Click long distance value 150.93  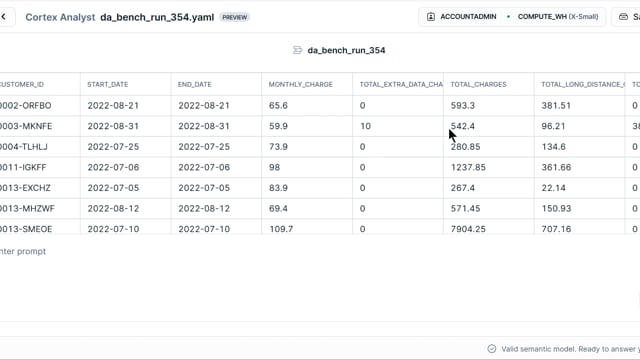click(556, 209)
